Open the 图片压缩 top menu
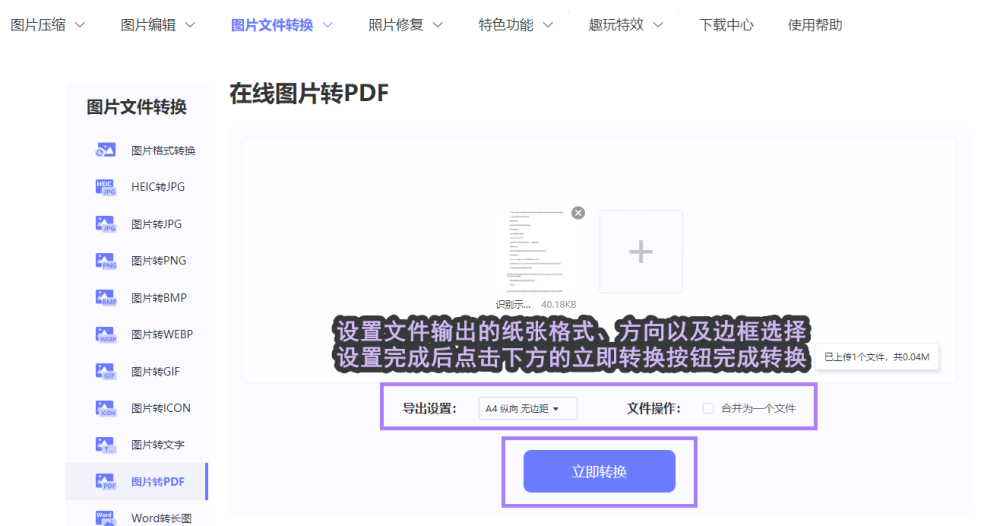The image size is (1000, 526). coord(38,25)
